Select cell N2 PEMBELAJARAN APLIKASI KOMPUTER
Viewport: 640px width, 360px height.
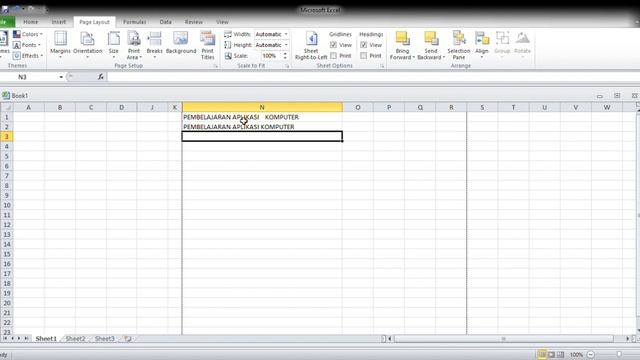262,127
